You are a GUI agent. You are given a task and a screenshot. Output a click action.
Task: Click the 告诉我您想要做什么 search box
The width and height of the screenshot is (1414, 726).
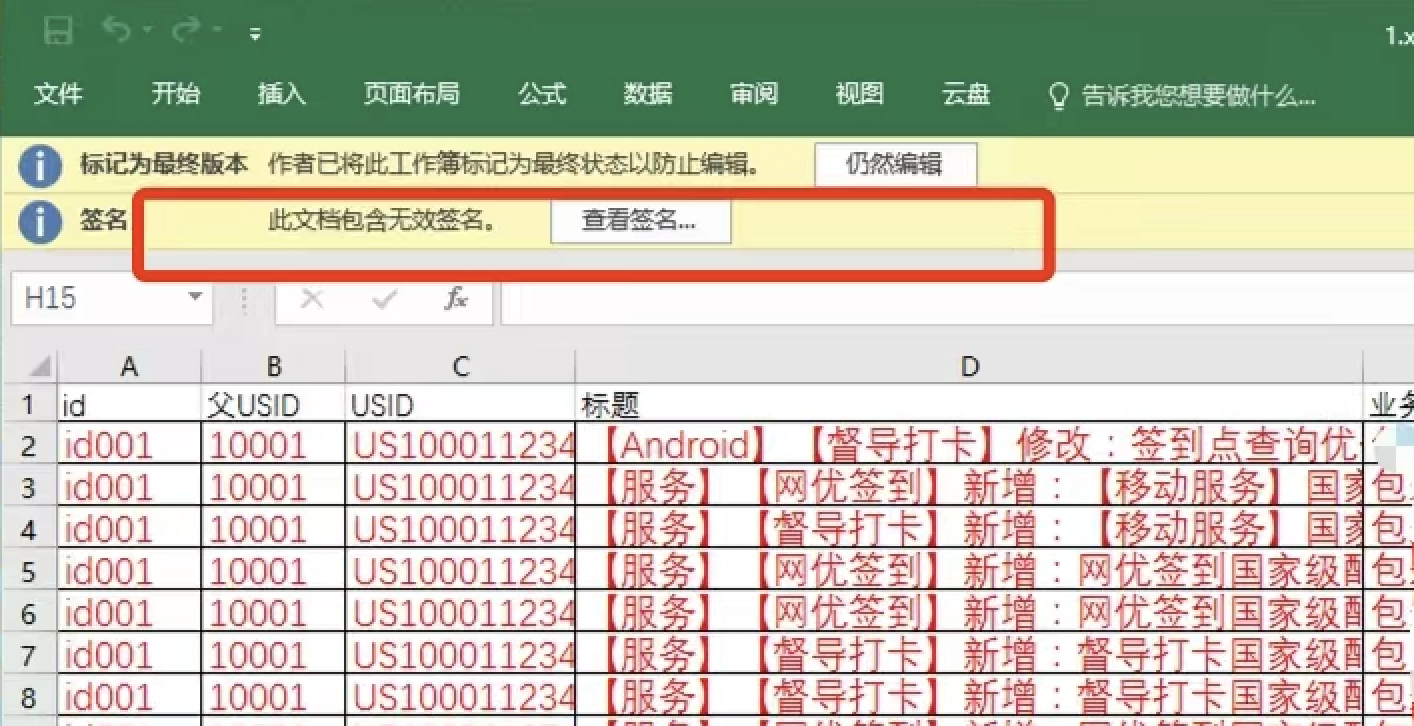(x=1199, y=96)
